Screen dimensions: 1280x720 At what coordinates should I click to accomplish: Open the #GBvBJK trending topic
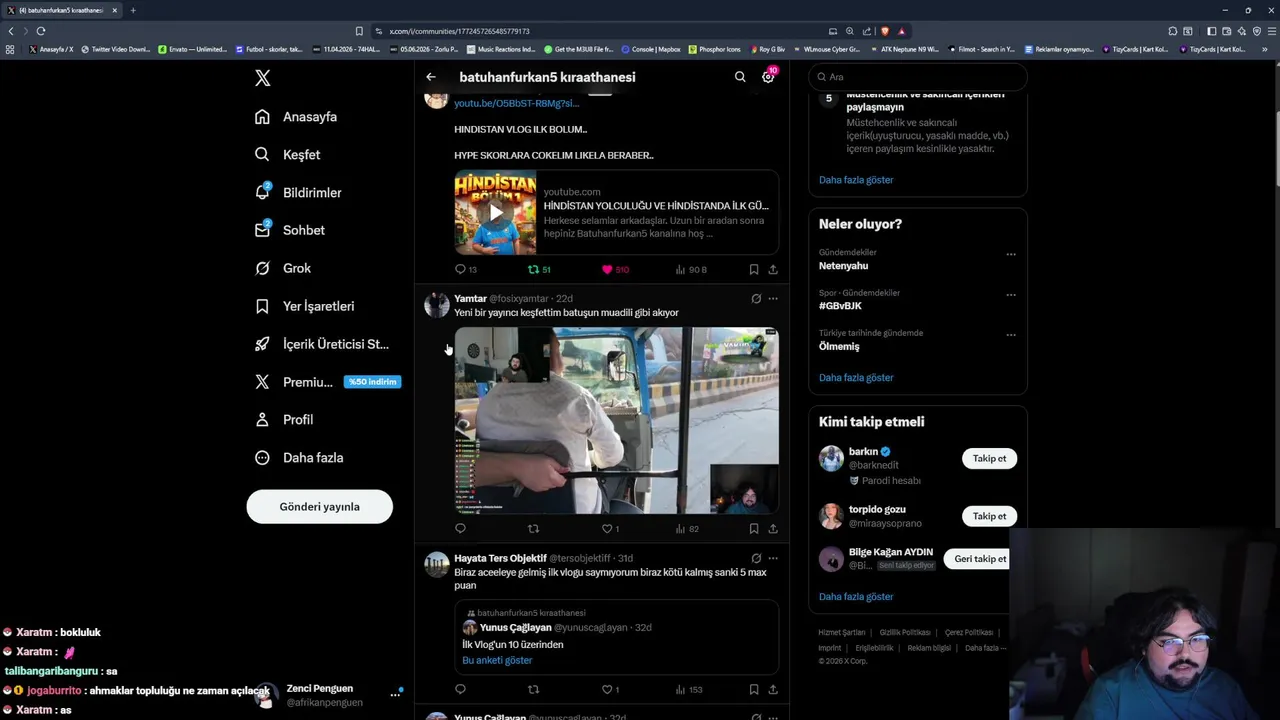(840, 306)
